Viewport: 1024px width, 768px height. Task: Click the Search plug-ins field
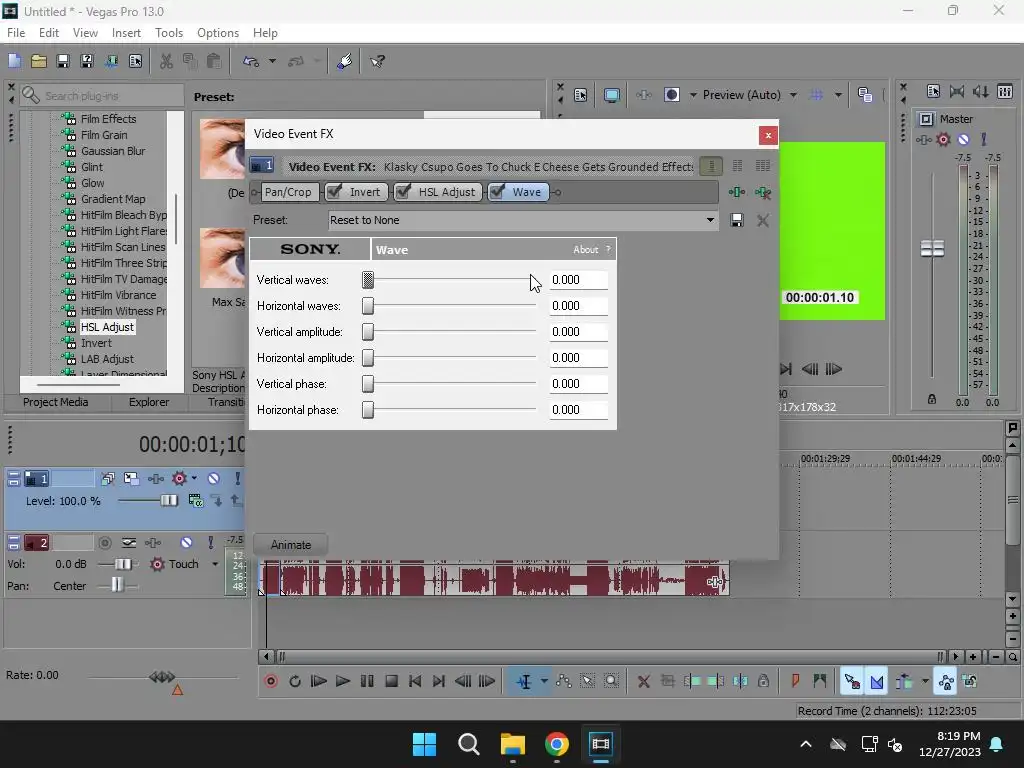tap(102, 95)
